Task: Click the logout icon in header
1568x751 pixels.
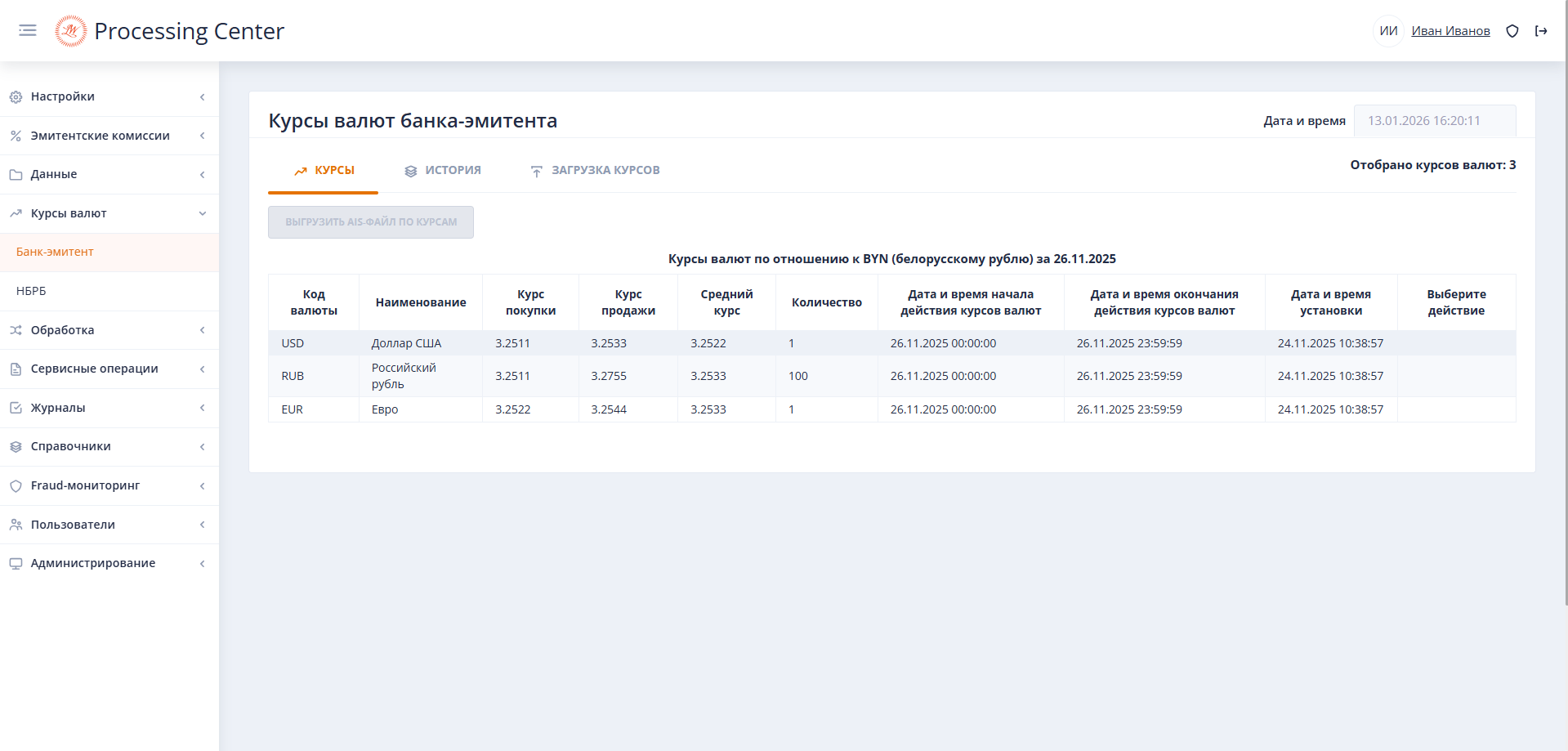Action: 1541,31
